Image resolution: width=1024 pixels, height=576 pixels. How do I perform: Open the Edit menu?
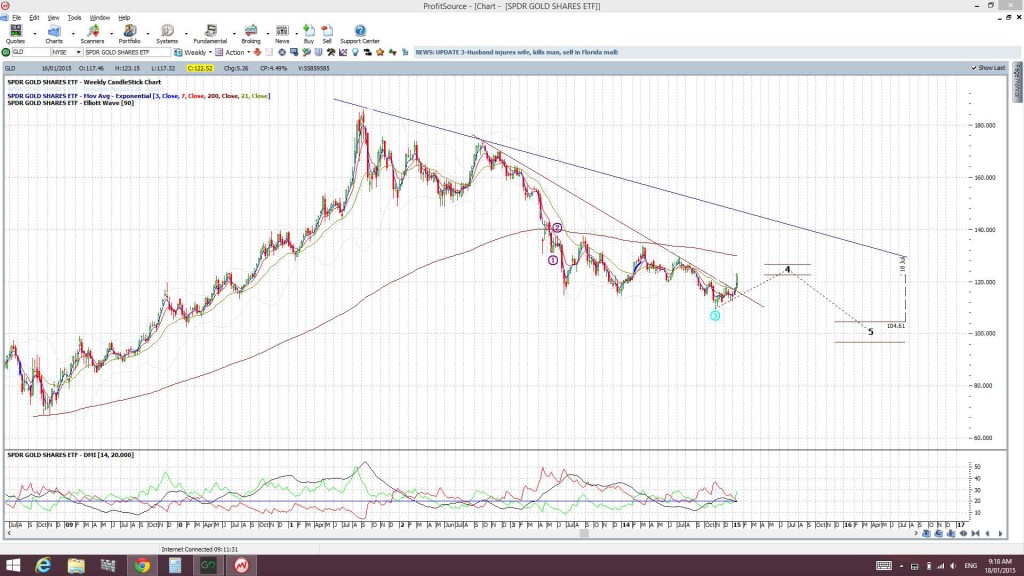click(34, 18)
